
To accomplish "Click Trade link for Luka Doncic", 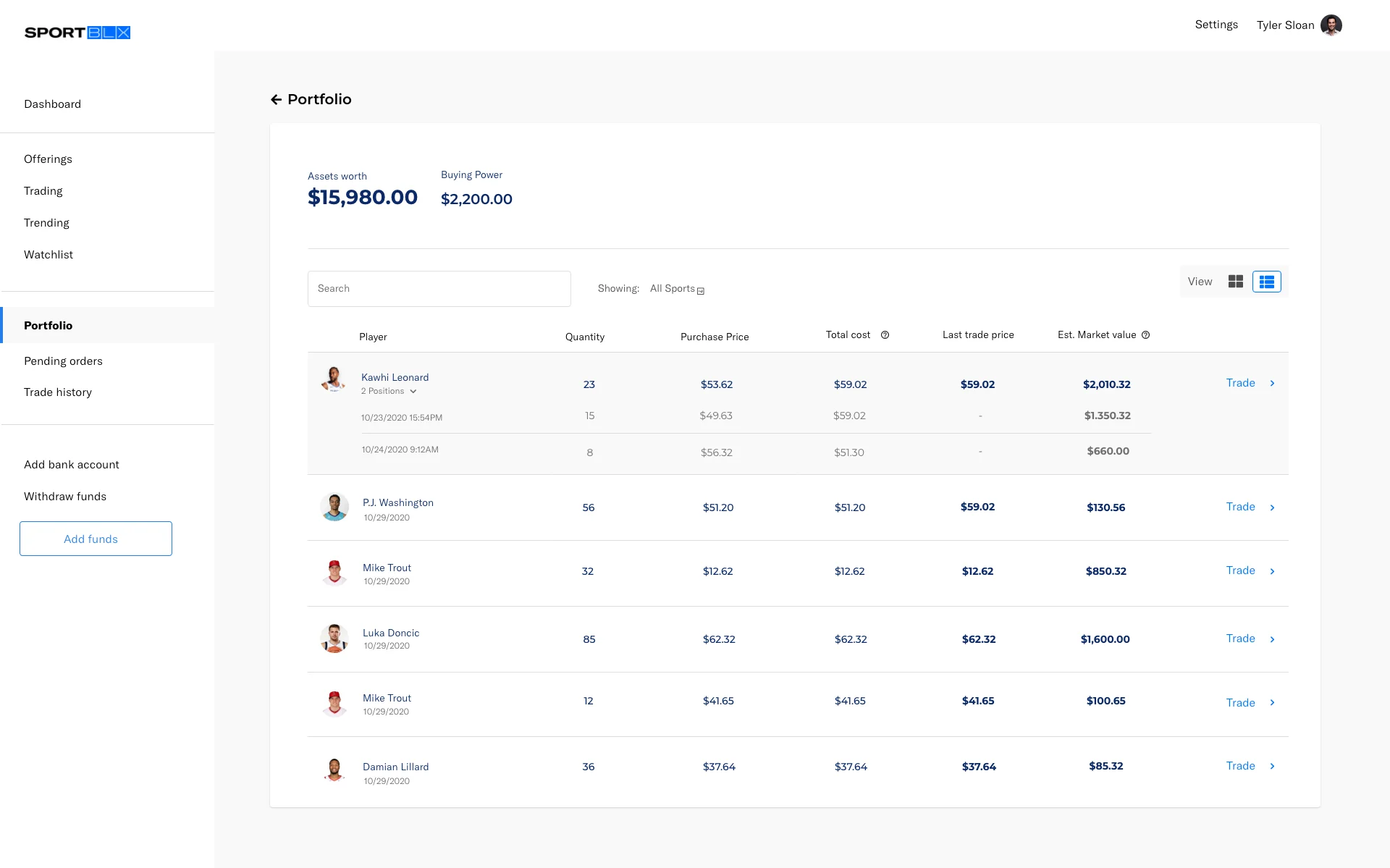I will pyautogui.click(x=1240, y=639).
